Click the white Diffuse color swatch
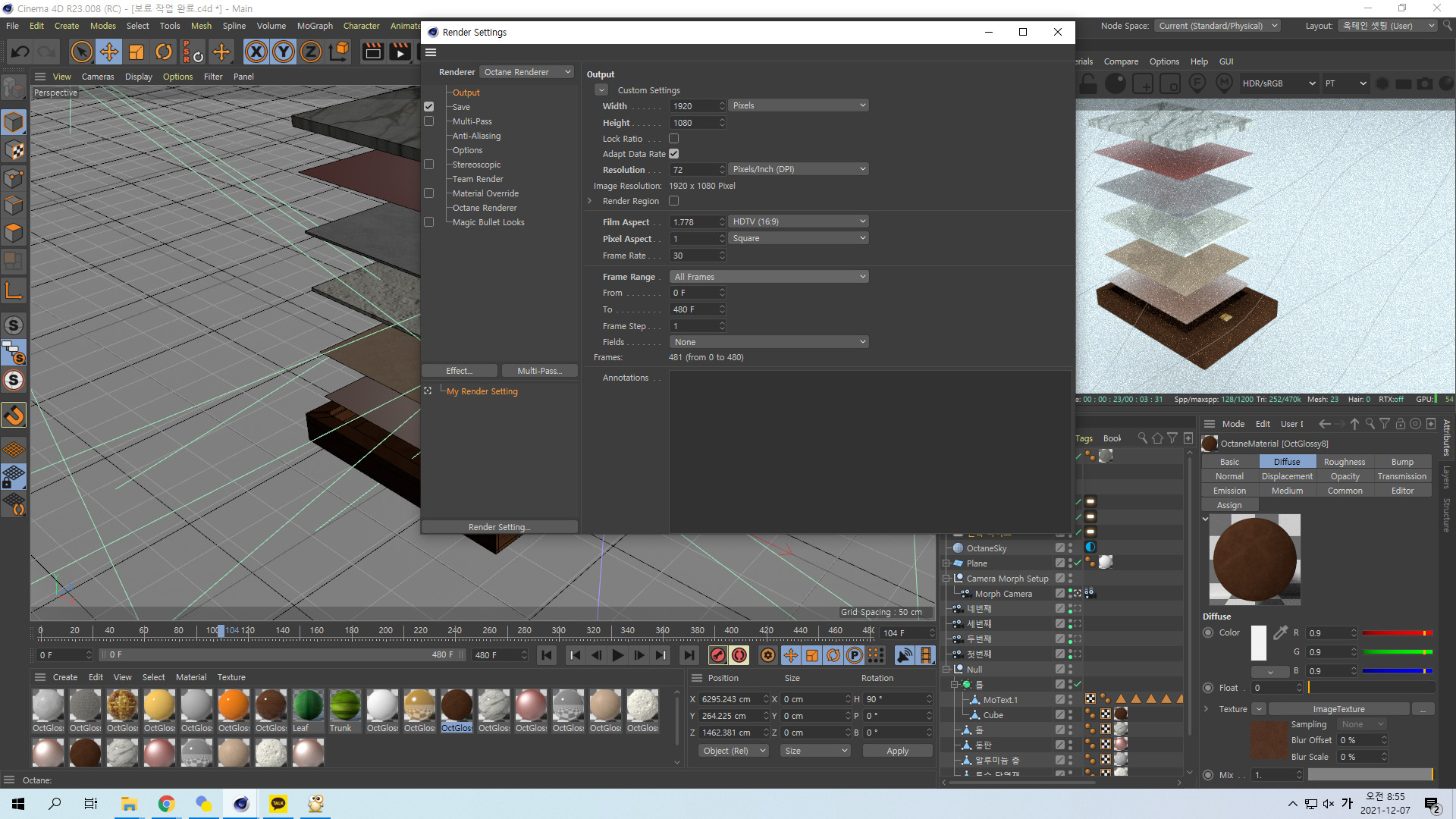The height and width of the screenshot is (819, 1456). pyautogui.click(x=1259, y=643)
